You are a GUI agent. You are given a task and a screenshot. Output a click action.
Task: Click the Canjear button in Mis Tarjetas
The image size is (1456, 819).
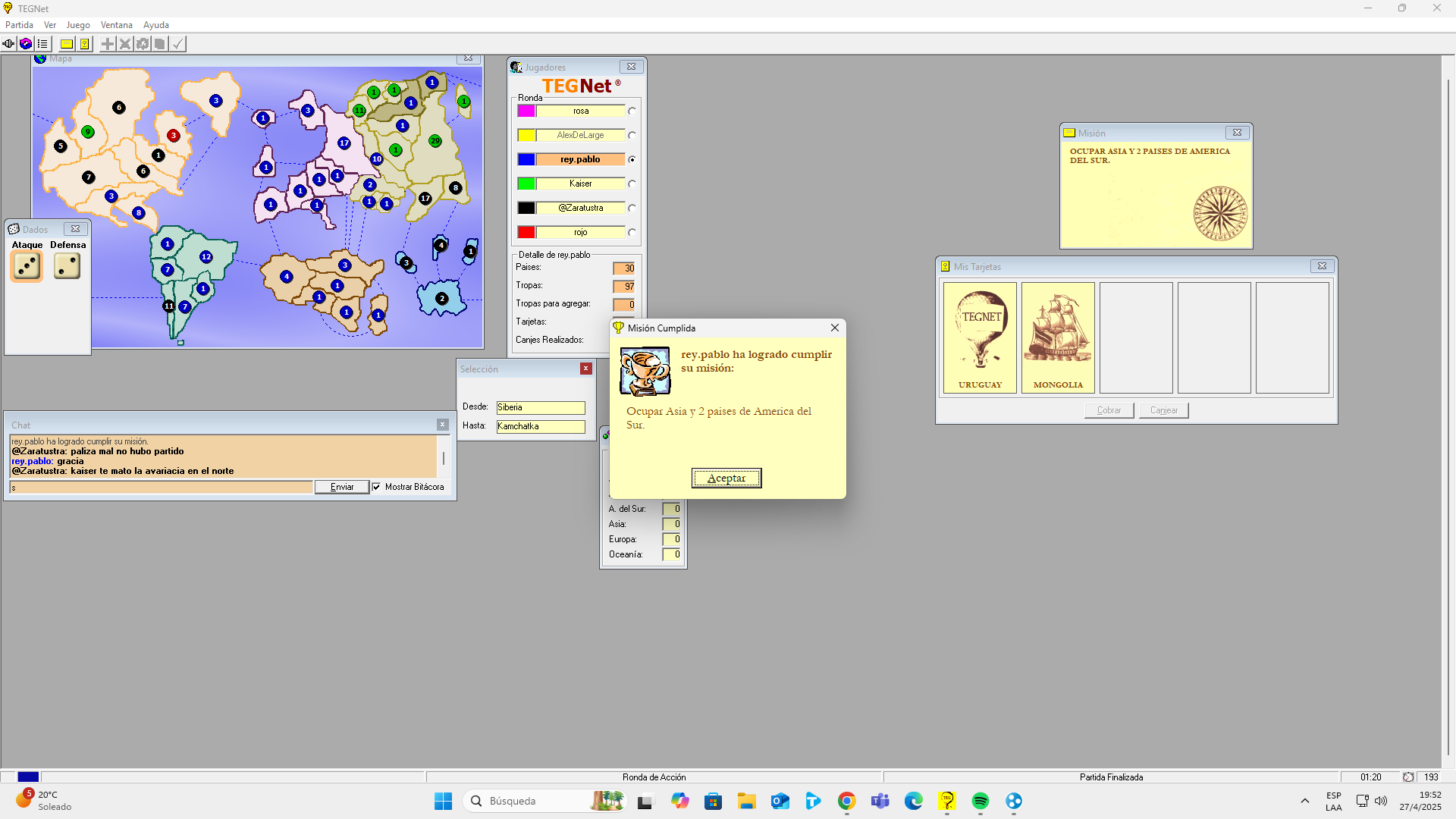pyautogui.click(x=1164, y=410)
